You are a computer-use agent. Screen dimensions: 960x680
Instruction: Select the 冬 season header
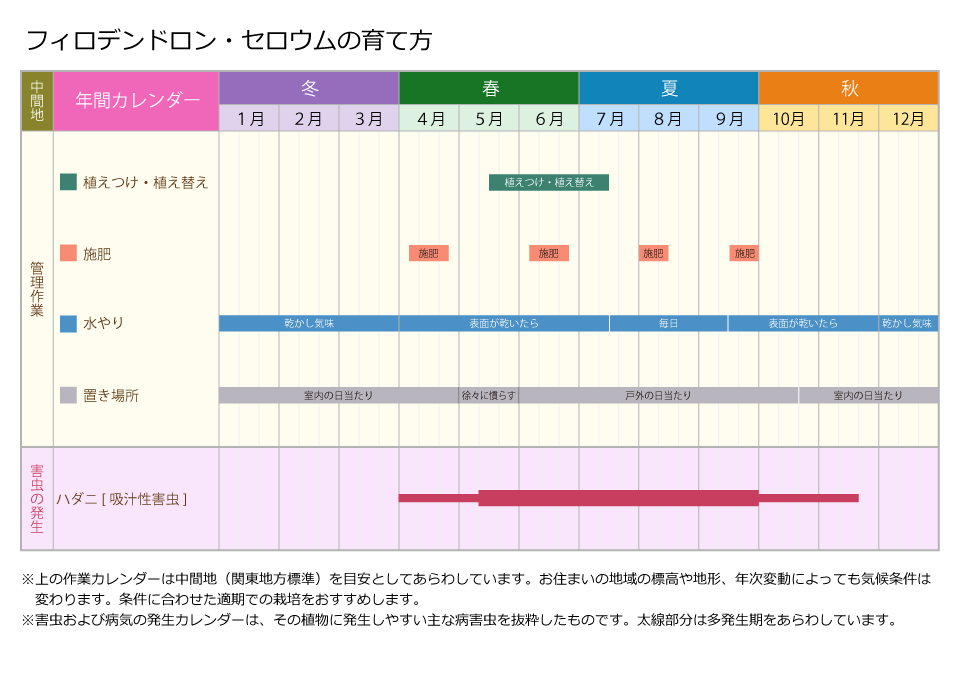coord(309,88)
